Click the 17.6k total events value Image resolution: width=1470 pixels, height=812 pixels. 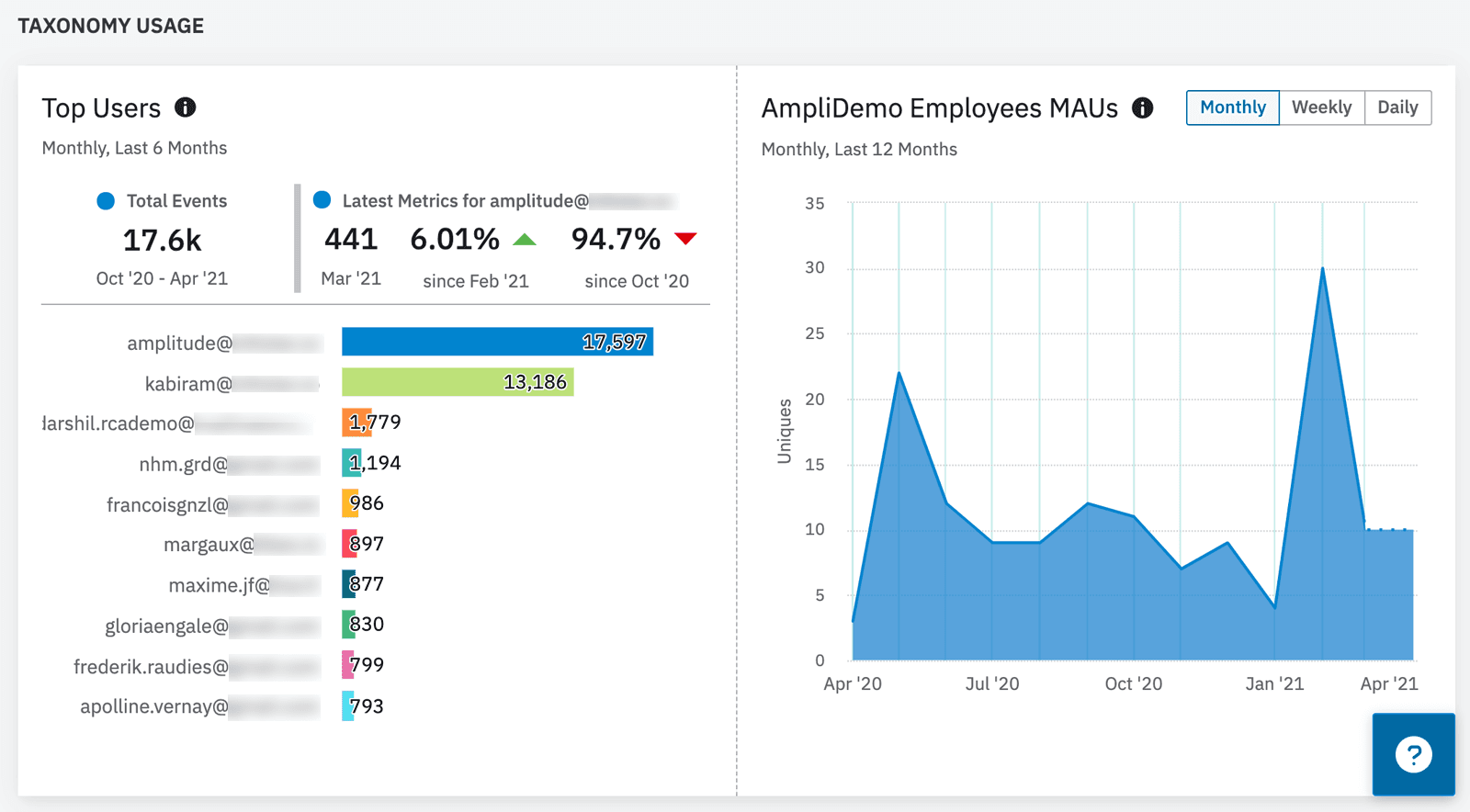(x=162, y=241)
